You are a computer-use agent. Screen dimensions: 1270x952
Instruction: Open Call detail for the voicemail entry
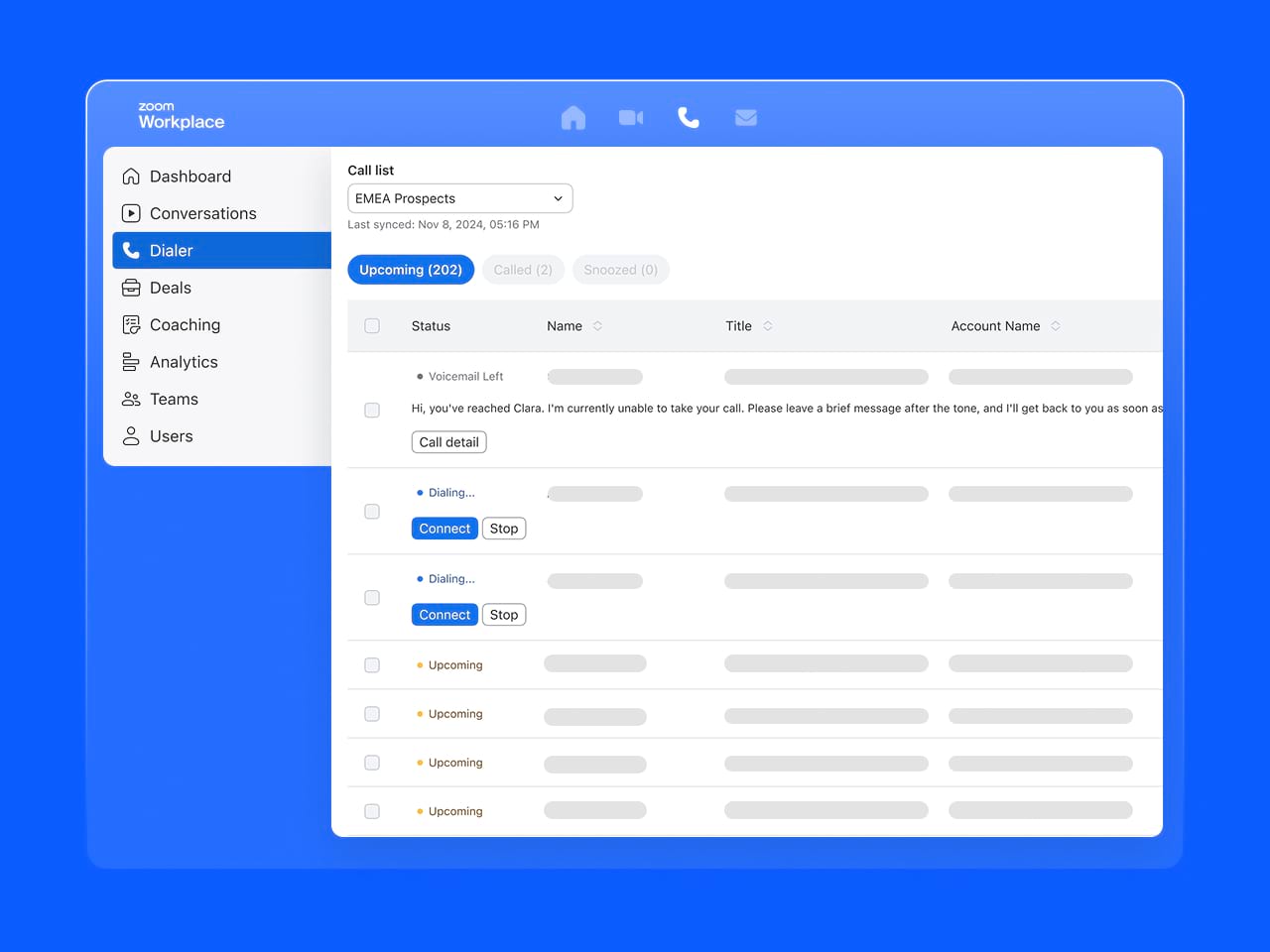click(x=448, y=441)
